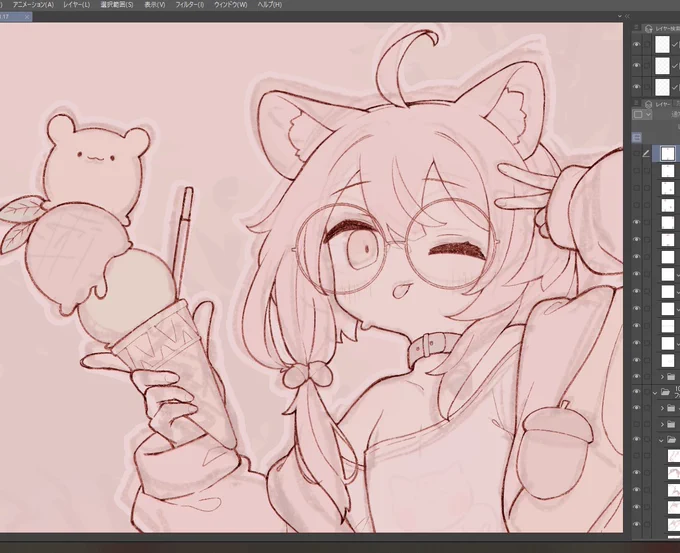Show the currently selected hidden layer
The width and height of the screenshot is (680, 553).
[636, 153]
